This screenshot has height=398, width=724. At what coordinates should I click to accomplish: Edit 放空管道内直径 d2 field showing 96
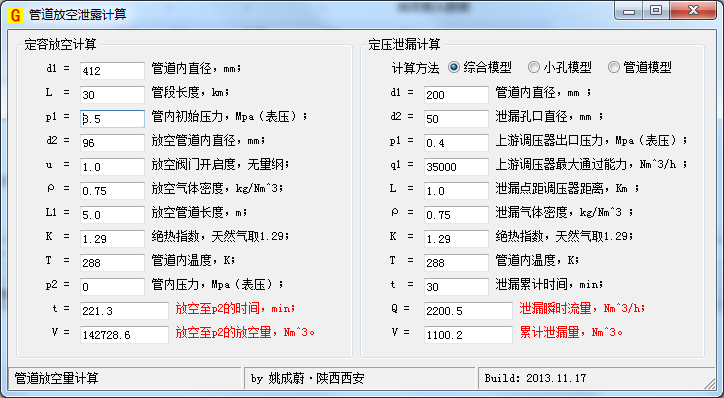(112, 143)
